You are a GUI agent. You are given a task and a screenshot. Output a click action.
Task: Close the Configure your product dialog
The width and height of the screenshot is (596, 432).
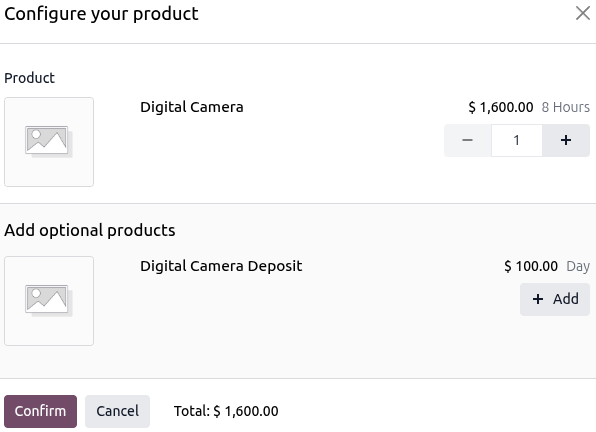[582, 13]
